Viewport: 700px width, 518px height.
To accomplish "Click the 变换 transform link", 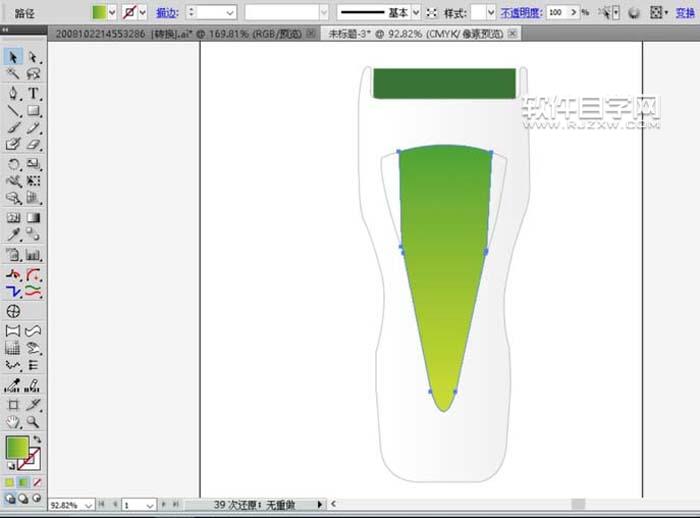I will coord(685,13).
